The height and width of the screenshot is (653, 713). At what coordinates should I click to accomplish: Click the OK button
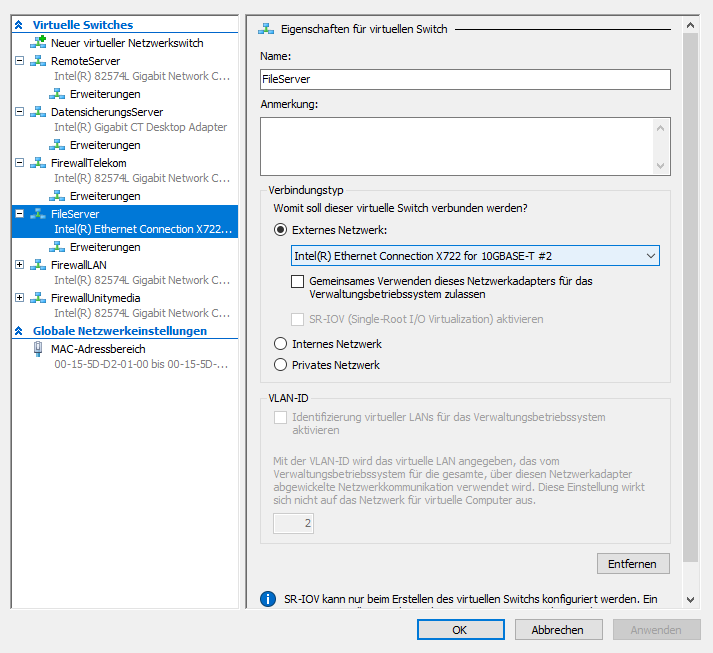pos(461,630)
